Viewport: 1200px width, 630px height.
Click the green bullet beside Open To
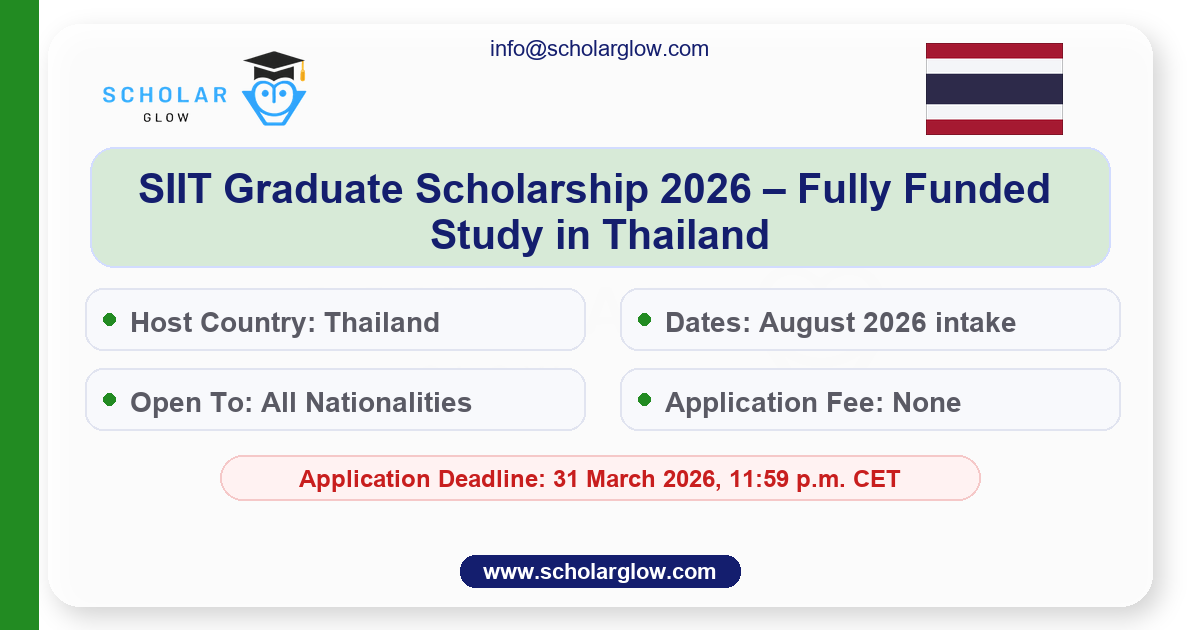coord(110,400)
